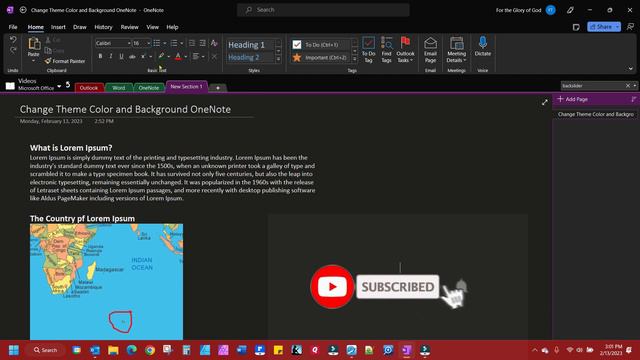Click the user account avatar
The width and height of the screenshot is (640, 360).
551,10
